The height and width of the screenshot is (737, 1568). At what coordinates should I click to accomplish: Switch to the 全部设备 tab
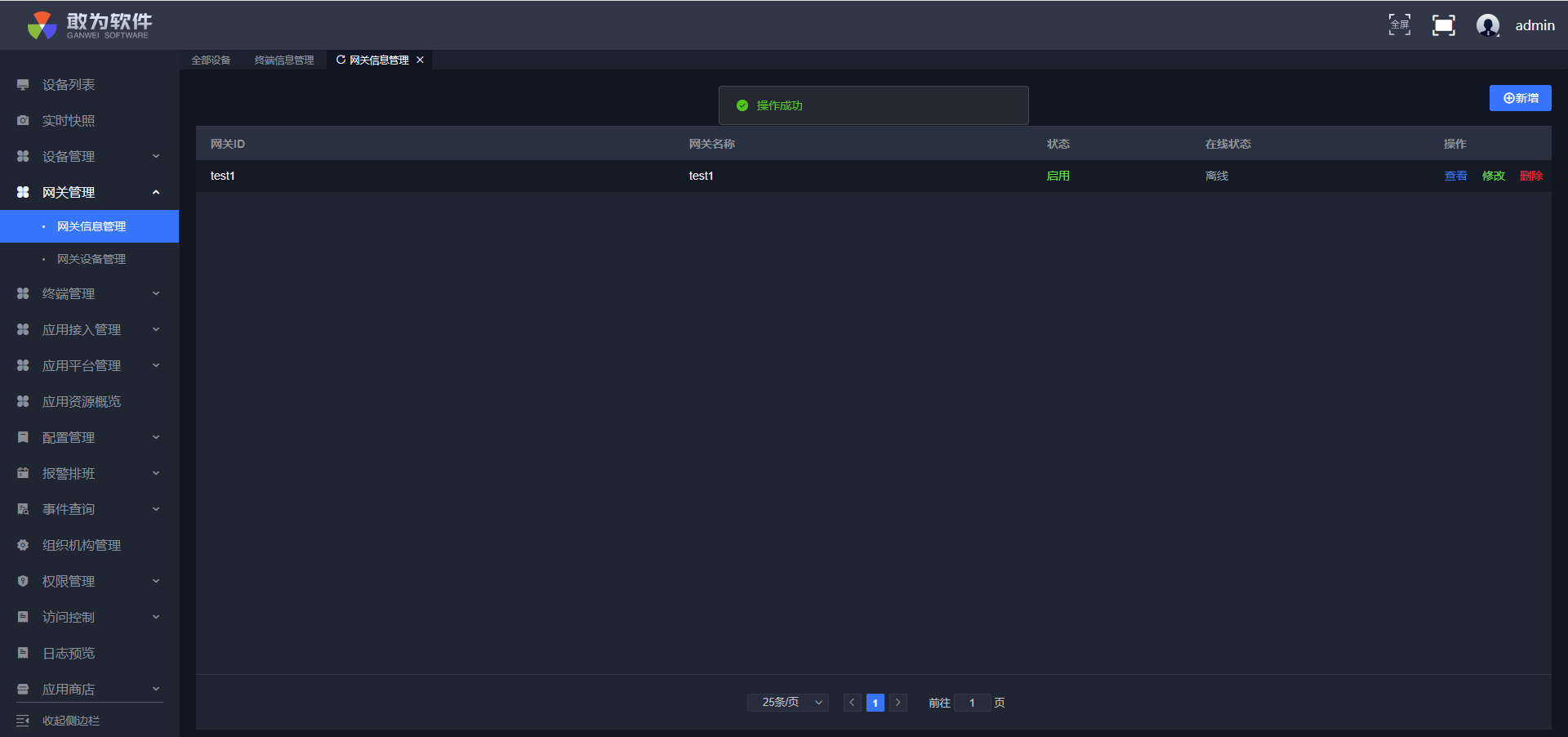pos(211,60)
